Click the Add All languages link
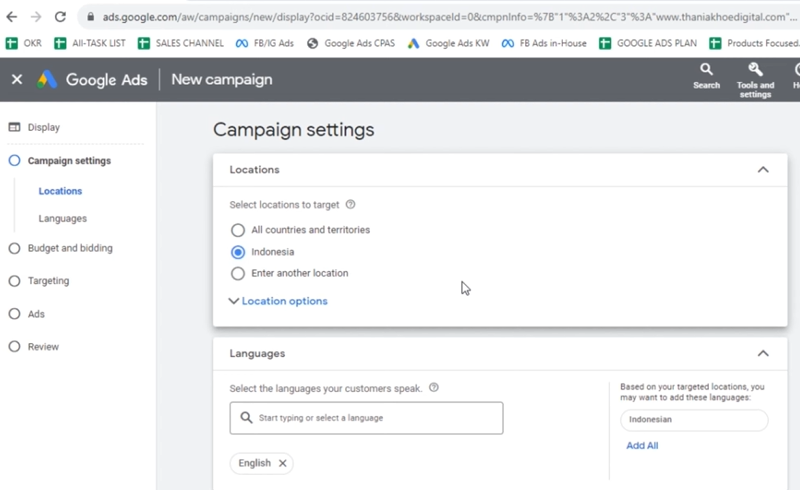This screenshot has width=800, height=490. (642, 446)
